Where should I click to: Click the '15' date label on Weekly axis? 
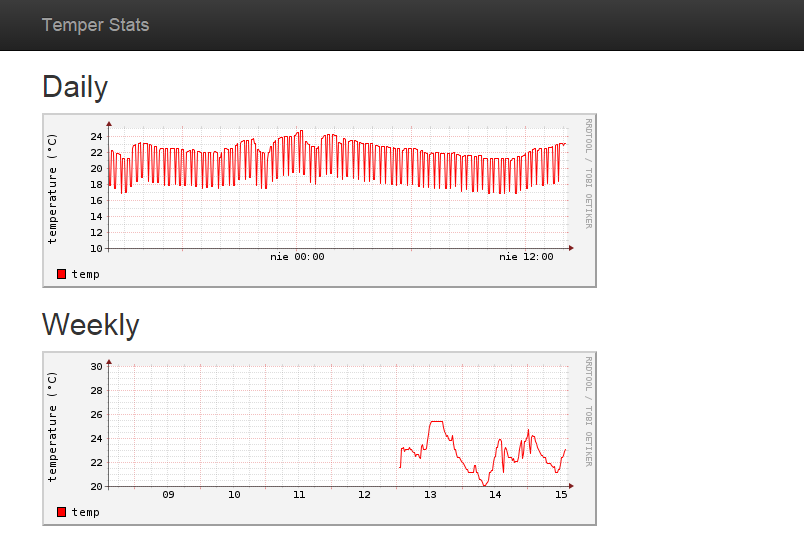pyautogui.click(x=561, y=494)
